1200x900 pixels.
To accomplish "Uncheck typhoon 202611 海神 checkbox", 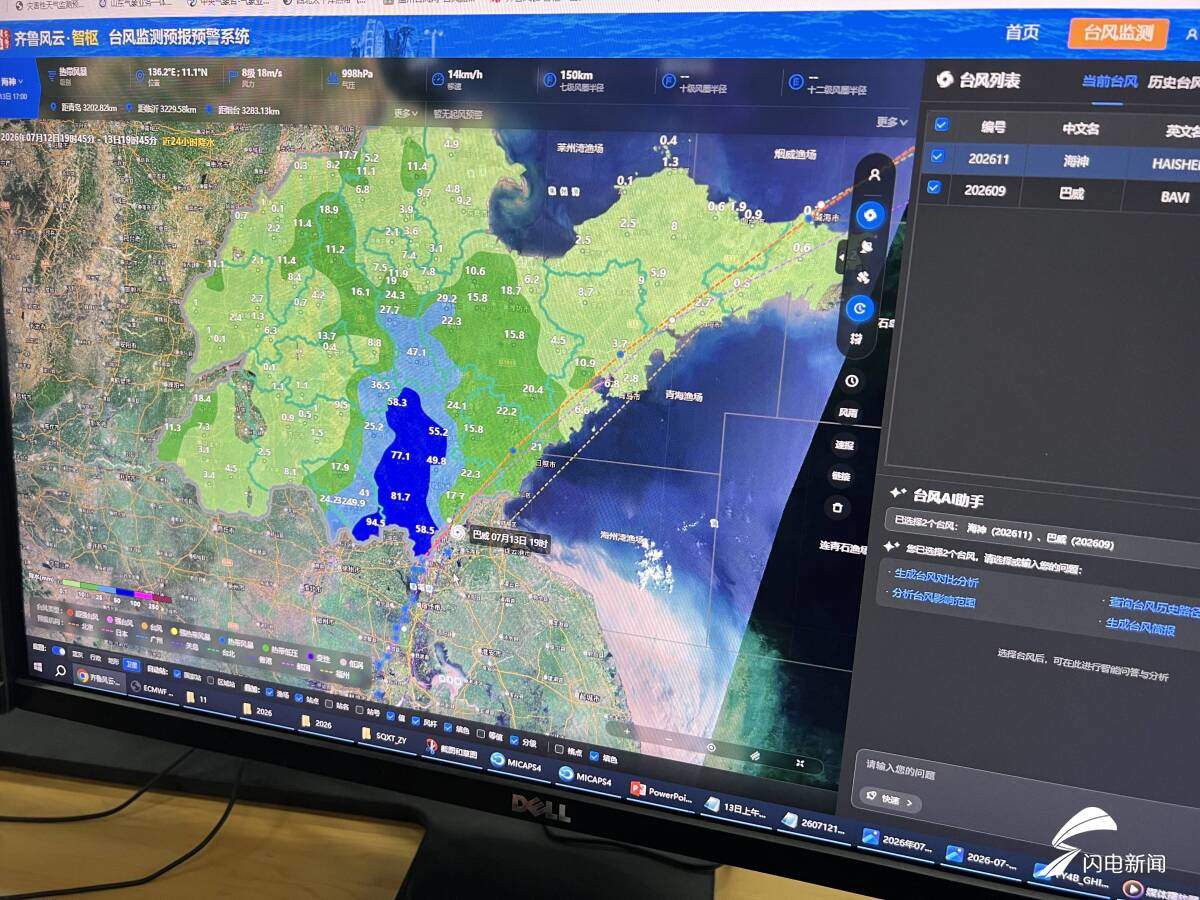I will 937,156.
